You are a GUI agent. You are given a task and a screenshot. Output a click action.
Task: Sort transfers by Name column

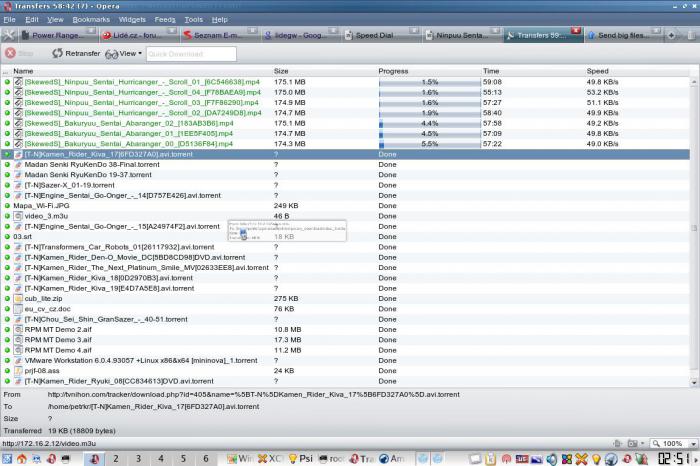[x=23, y=71]
